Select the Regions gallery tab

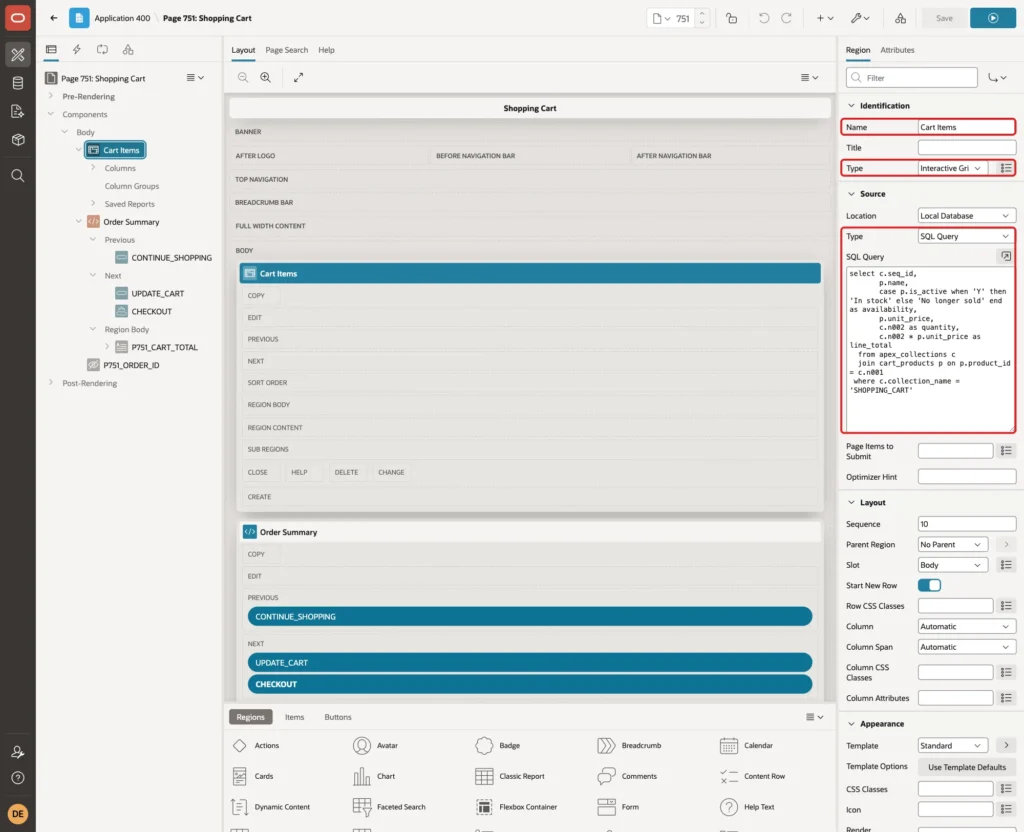click(x=250, y=716)
